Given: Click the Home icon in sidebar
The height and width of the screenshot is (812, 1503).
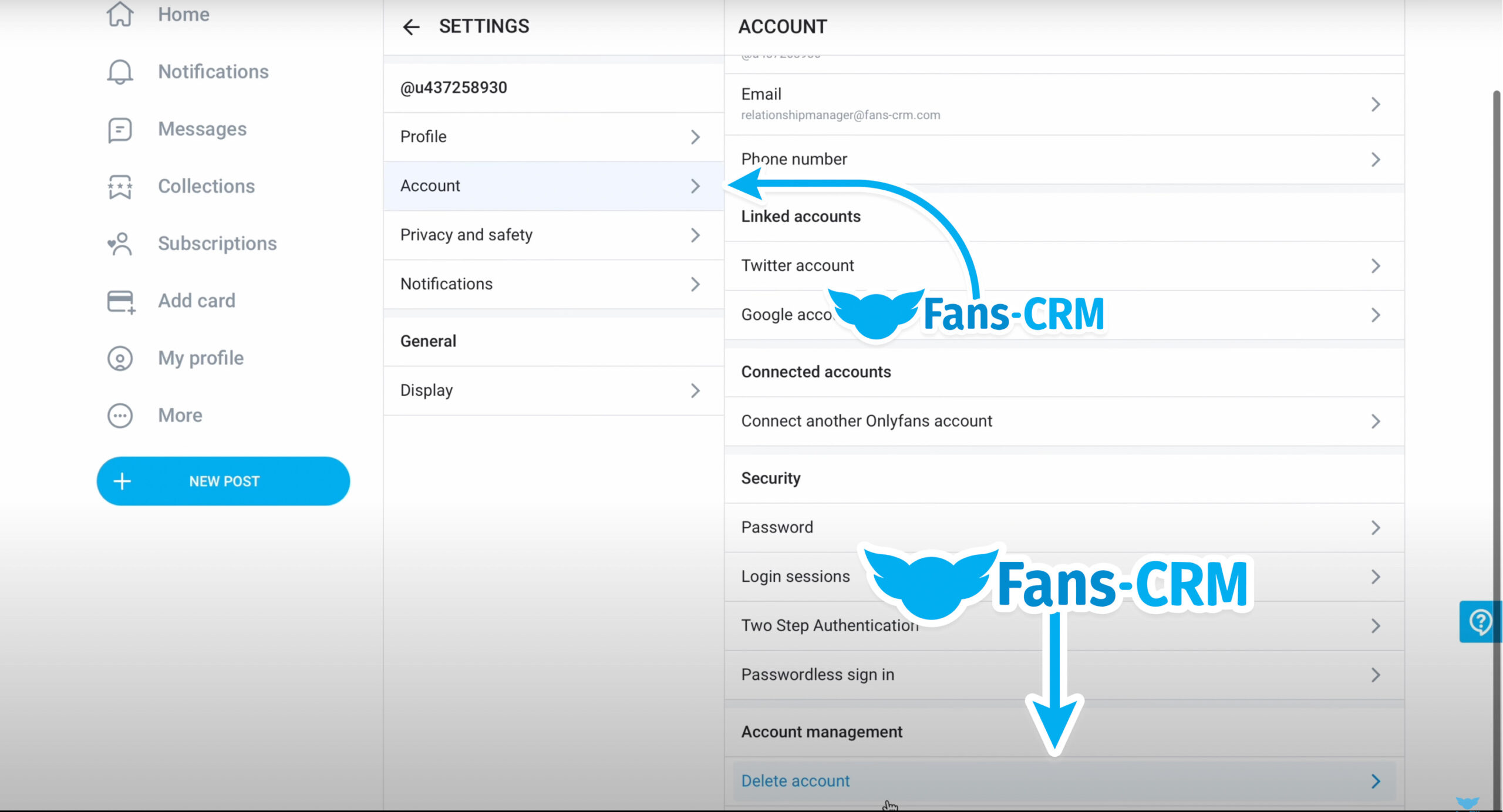Looking at the screenshot, I should coord(119,14).
